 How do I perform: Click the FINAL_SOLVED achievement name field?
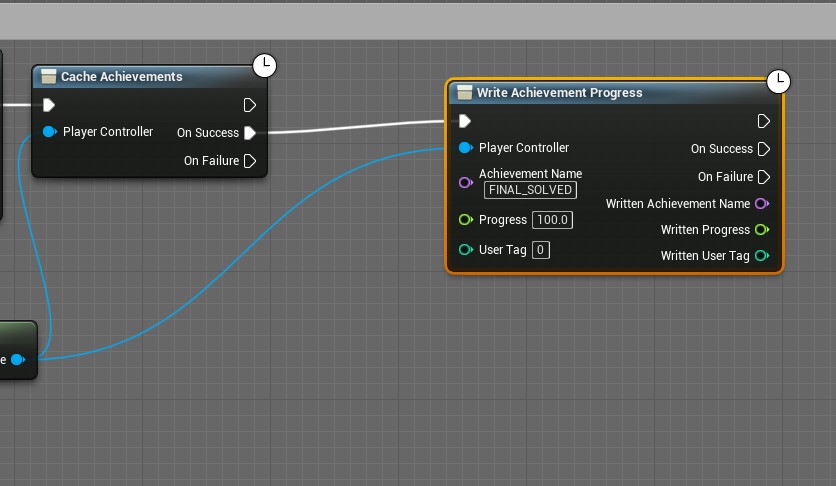[530, 190]
